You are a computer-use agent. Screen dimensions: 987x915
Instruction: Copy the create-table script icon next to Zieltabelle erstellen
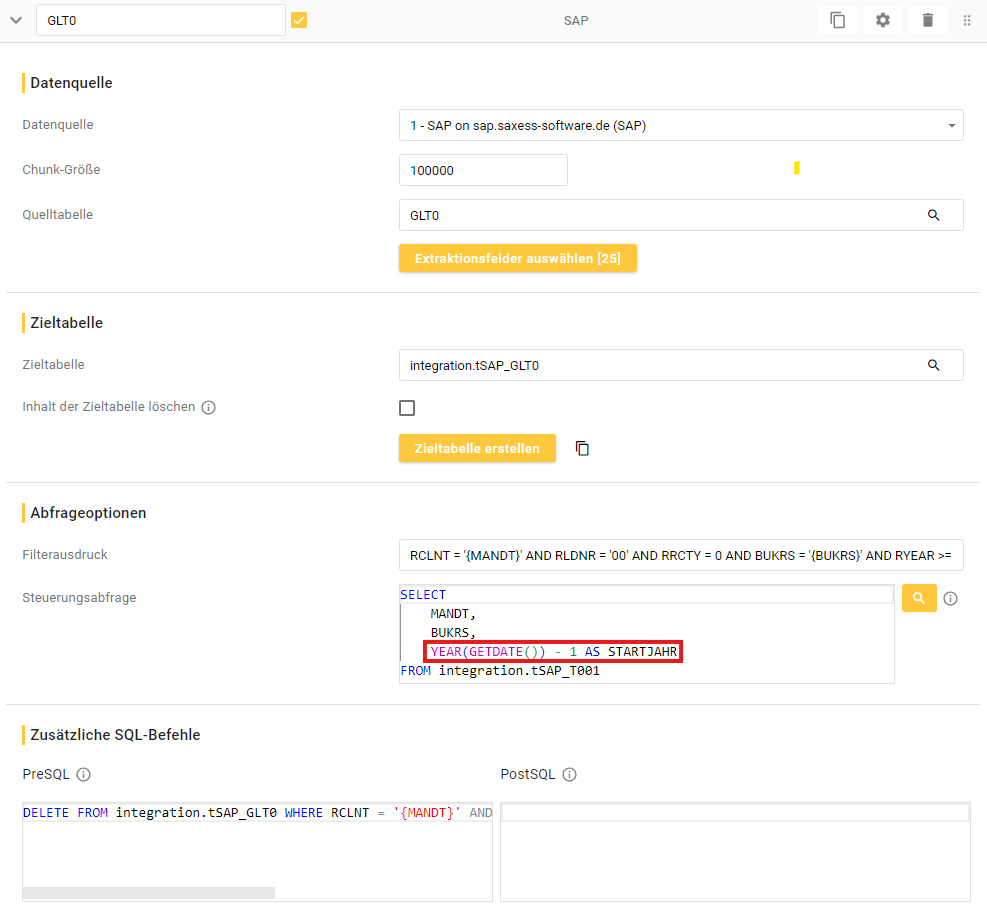582,449
